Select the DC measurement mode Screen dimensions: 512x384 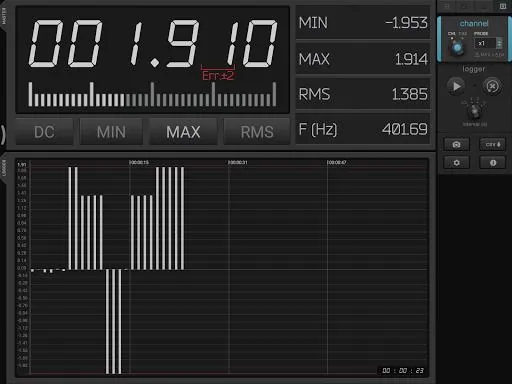tap(44, 132)
